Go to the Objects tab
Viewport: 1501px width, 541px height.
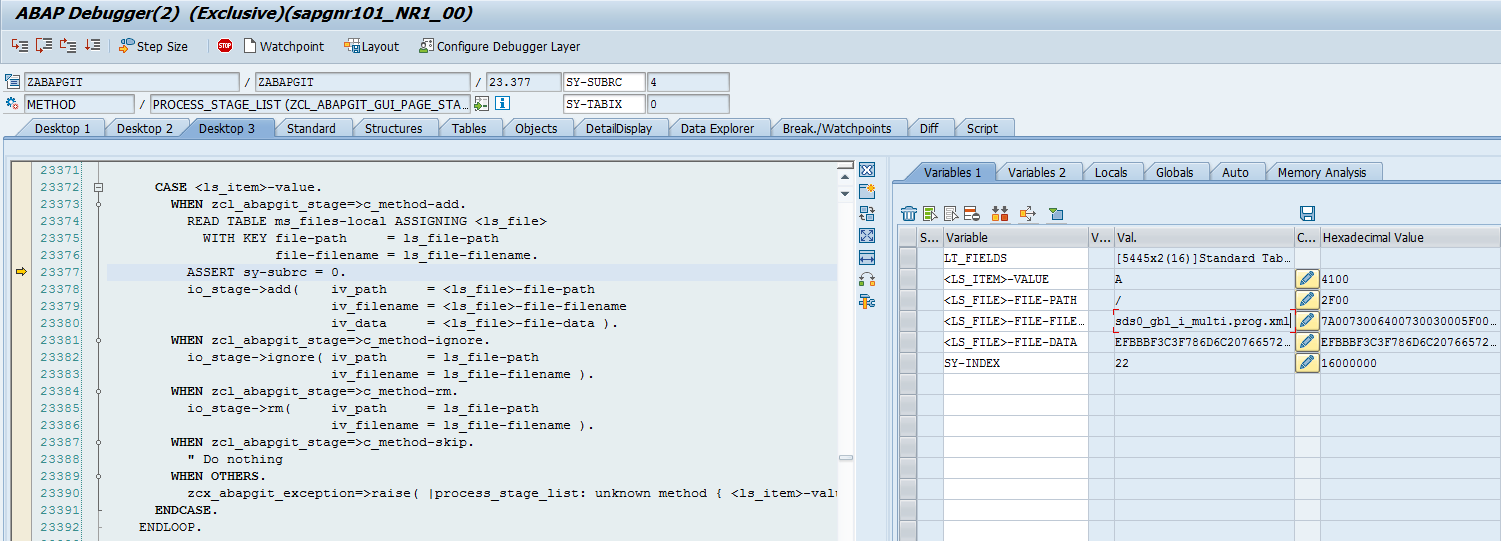coord(536,128)
